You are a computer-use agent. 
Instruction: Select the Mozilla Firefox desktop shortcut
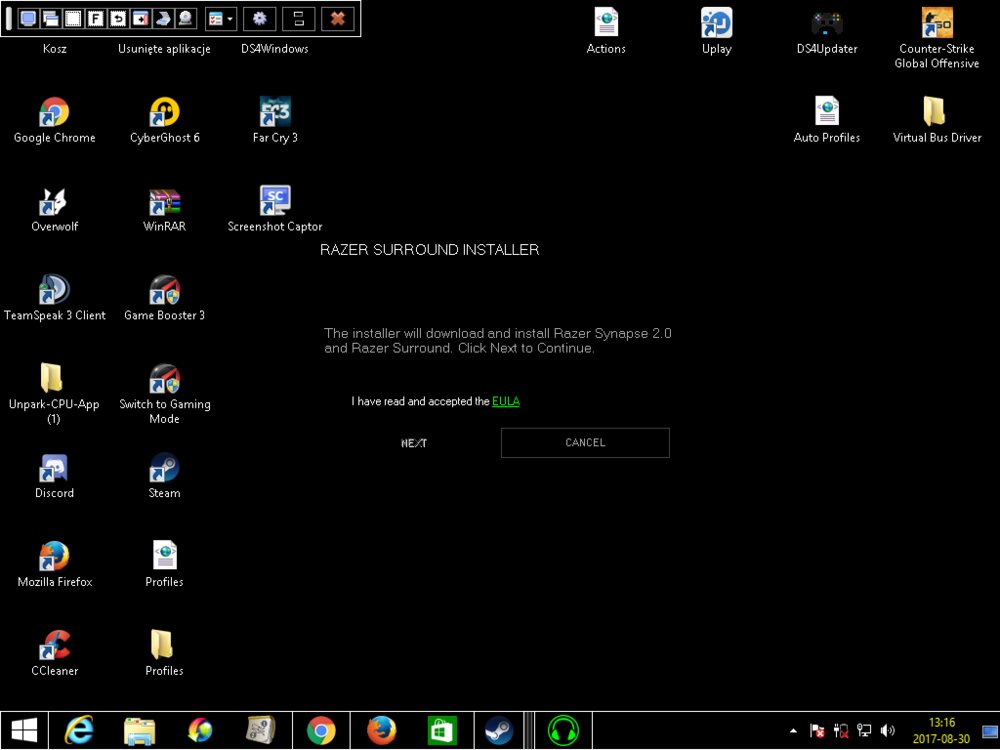coord(54,564)
